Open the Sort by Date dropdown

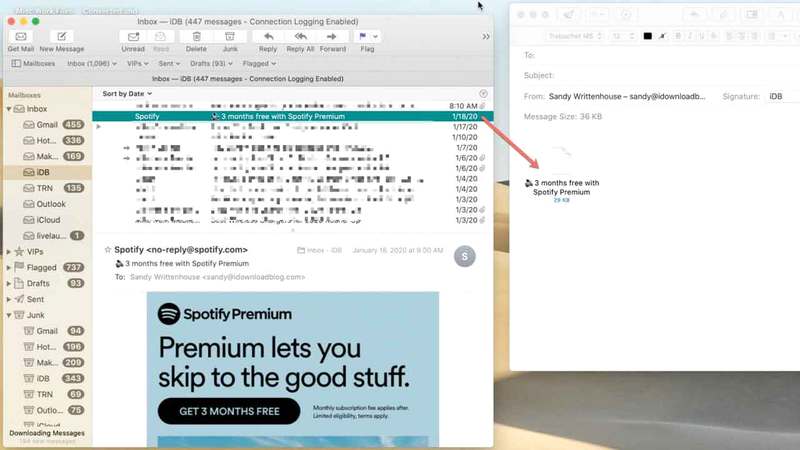(127, 94)
